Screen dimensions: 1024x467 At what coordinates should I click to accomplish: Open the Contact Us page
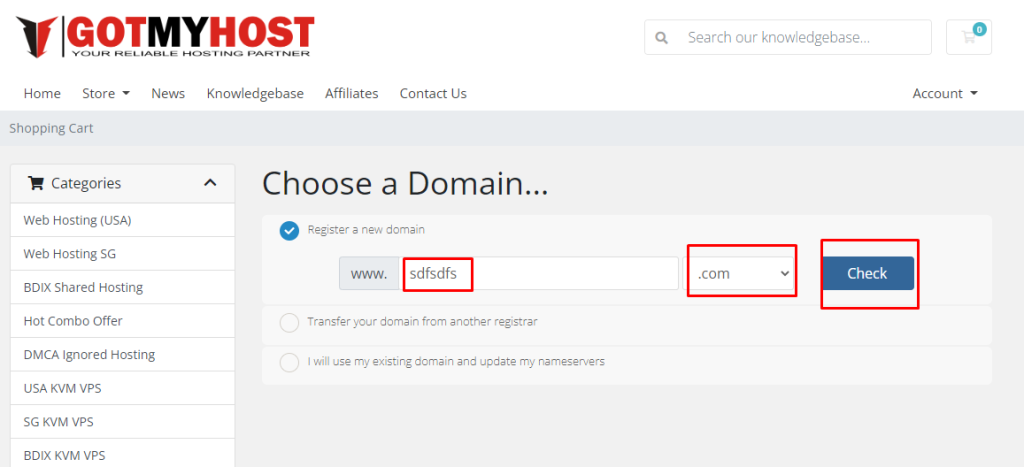pos(433,93)
